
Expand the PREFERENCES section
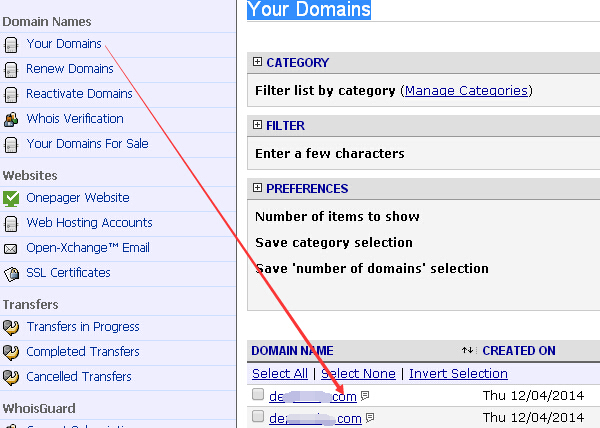pyautogui.click(x=258, y=188)
